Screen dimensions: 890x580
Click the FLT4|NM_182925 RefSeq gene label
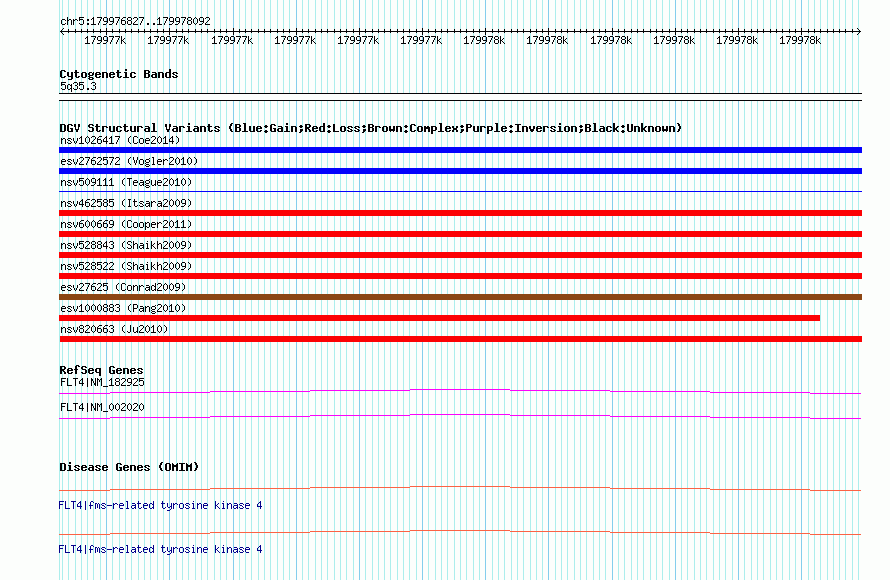tap(102, 383)
